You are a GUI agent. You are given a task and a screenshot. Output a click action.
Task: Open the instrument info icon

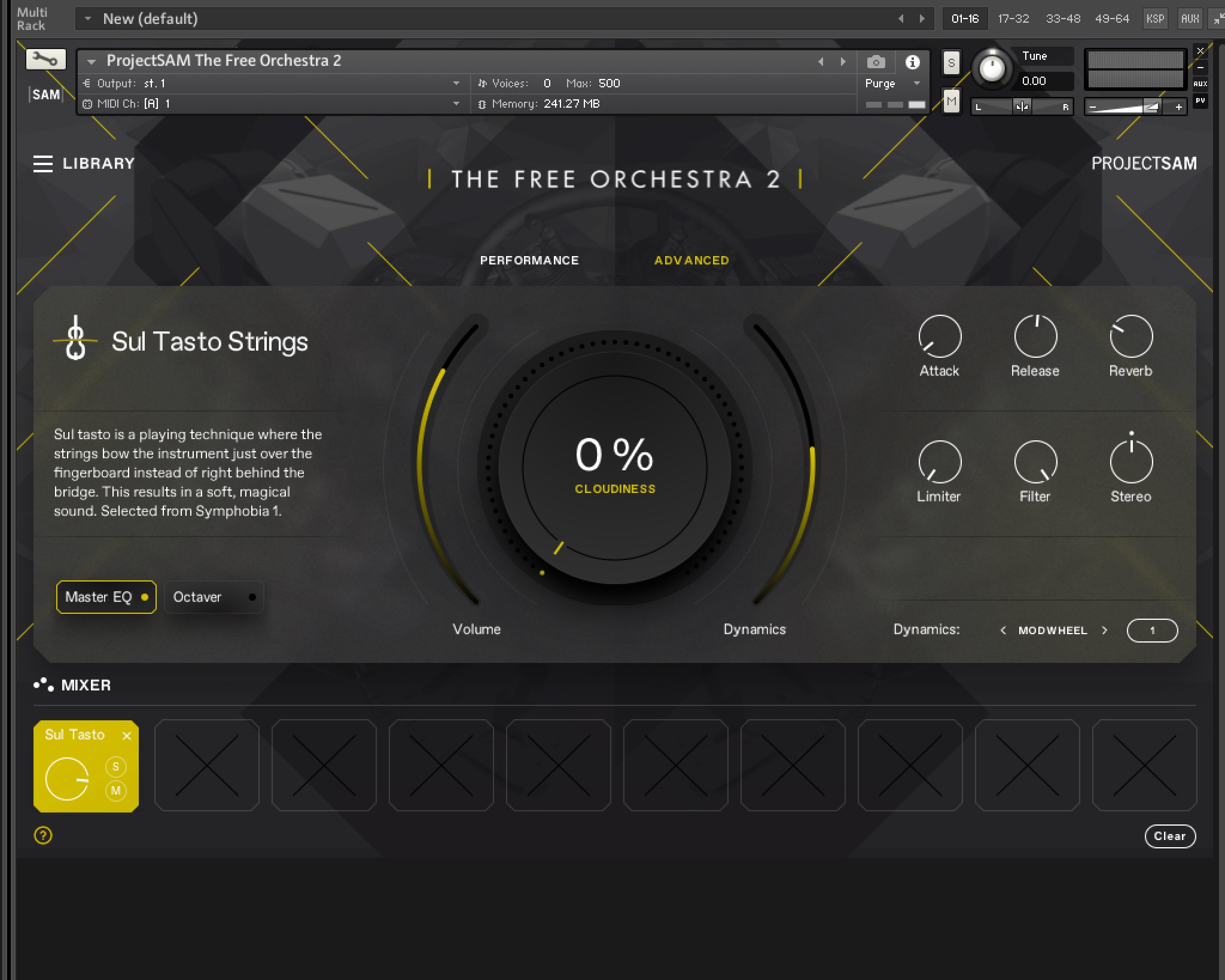coord(912,62)
